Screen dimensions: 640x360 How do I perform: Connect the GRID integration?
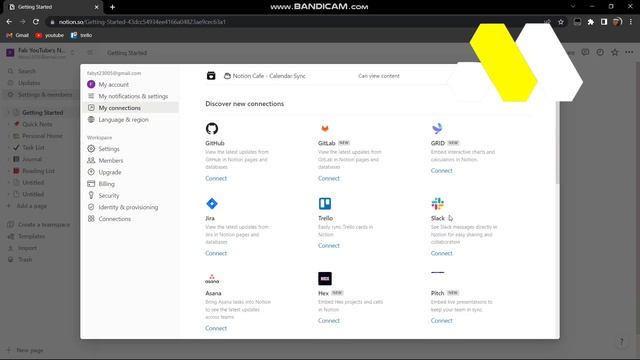pos(442,171)
